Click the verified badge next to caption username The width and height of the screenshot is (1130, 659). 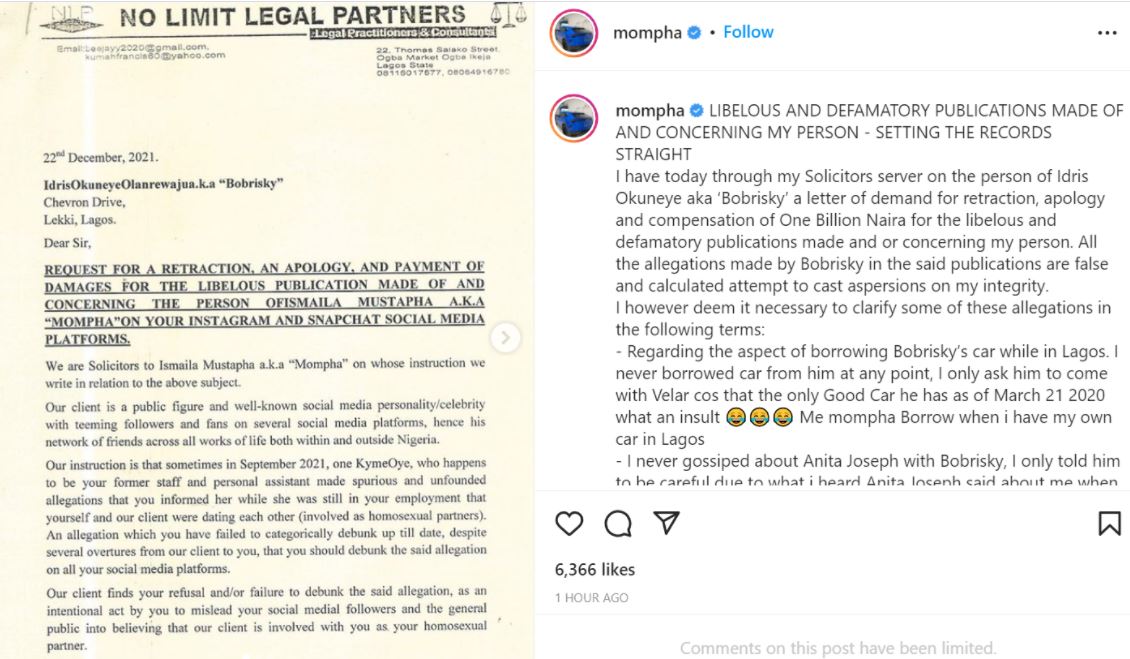pos(697,110)
